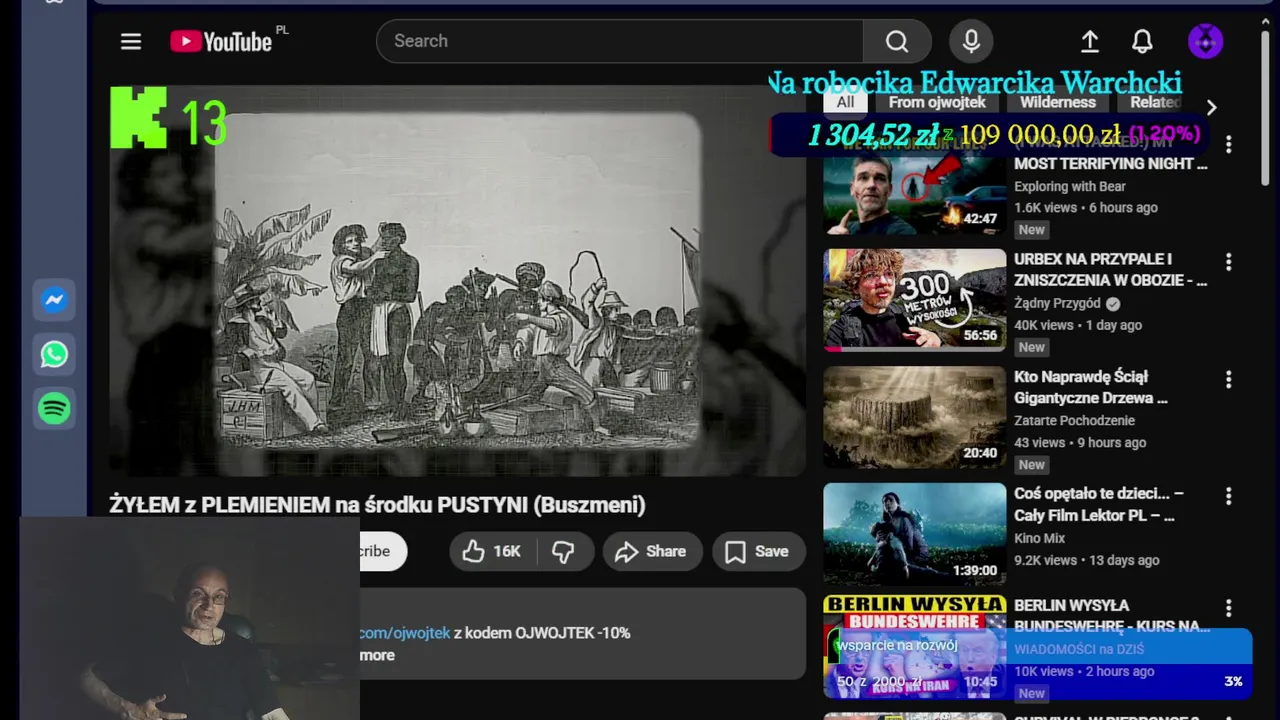Like the video with 16K thumbs up
The width and height of the screenshot is (1280, 720).
[x=492, y=551]
